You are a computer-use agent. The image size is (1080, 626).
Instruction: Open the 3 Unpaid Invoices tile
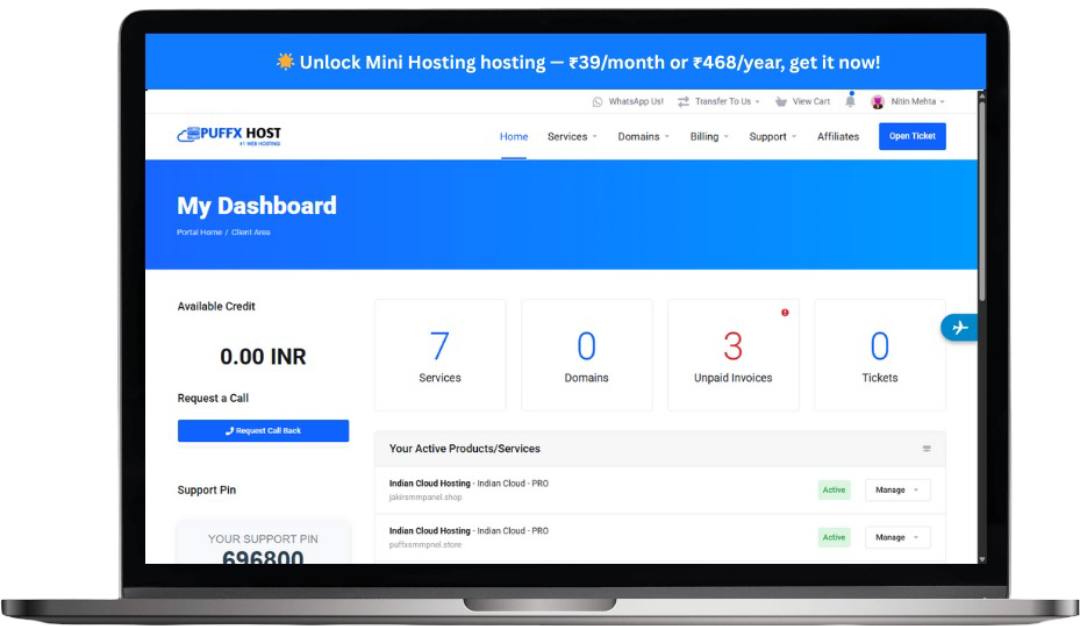click(734, 355)
